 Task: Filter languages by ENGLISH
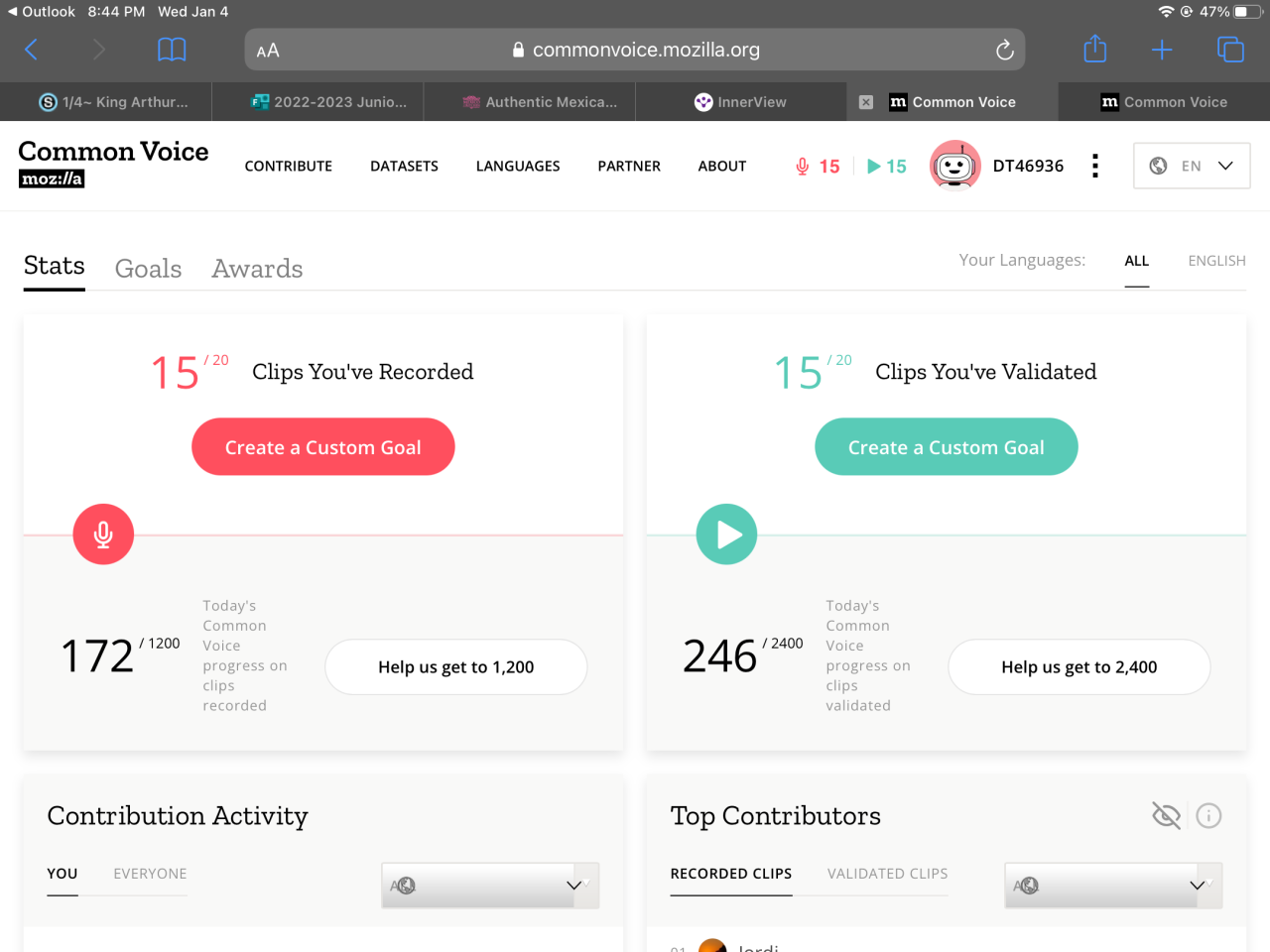point(1216,261)
